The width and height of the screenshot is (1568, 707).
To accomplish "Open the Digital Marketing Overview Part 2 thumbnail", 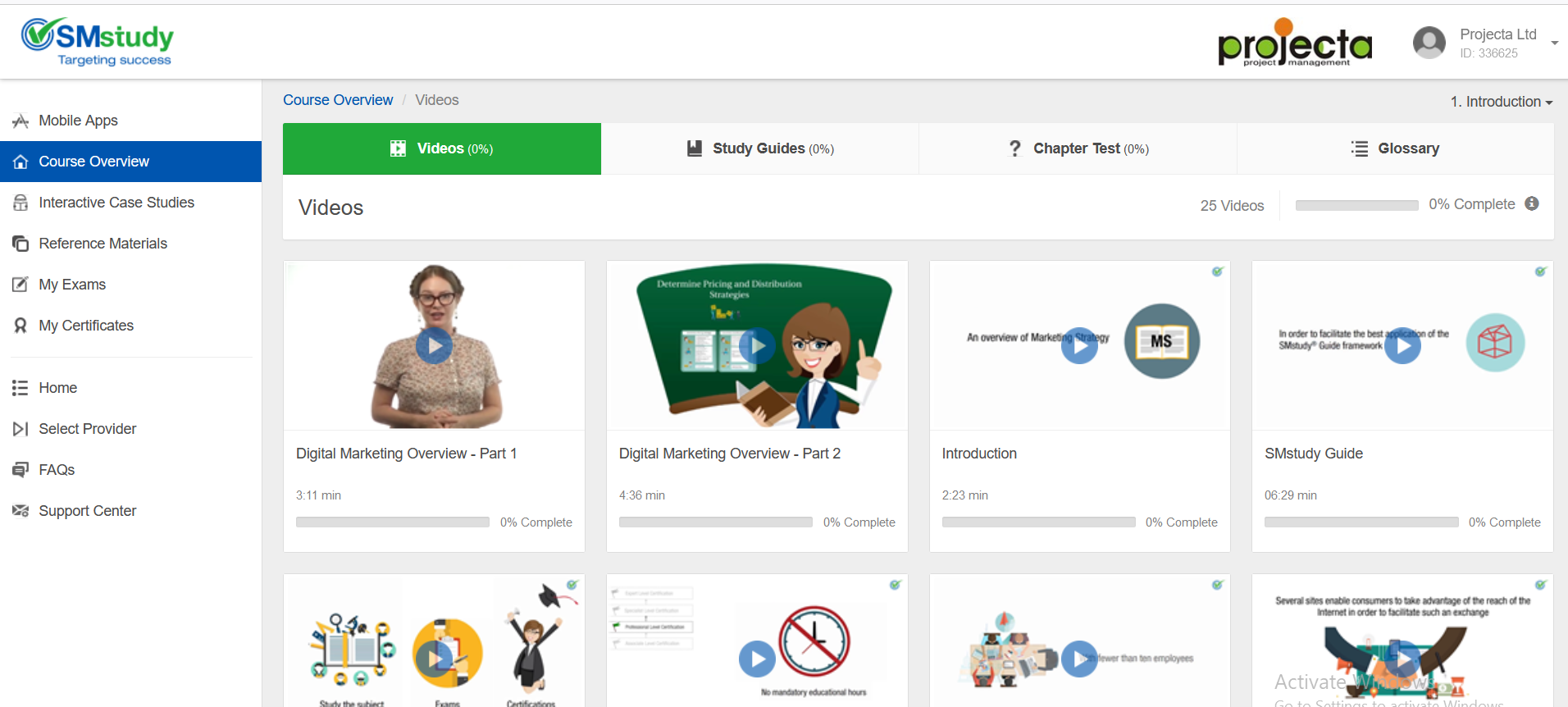I will point(757,346).
